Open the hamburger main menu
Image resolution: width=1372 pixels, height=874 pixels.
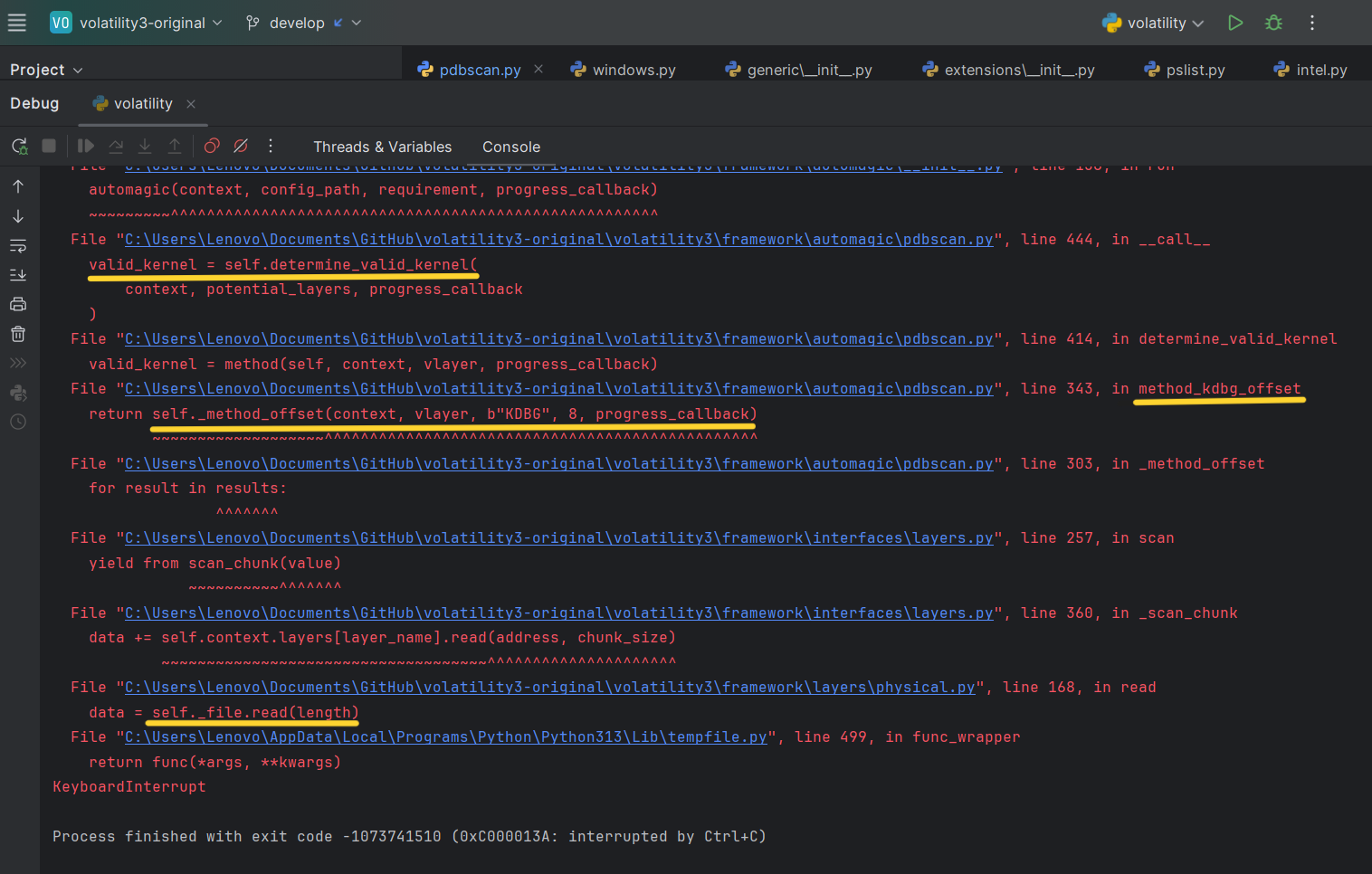[x=17, y=23]
